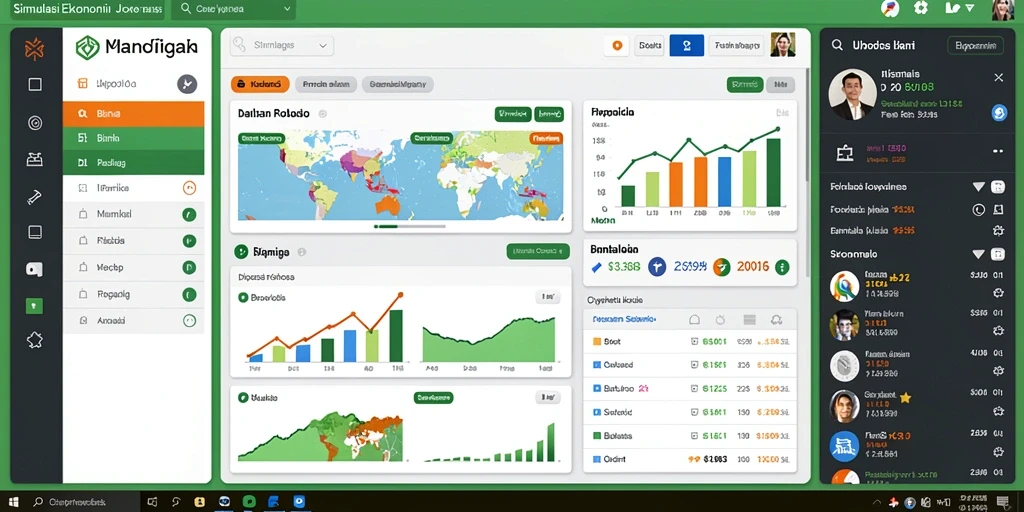The image size is (1024, 512).
Task: Click the puzzle piece icon at sidebar bottom
Action: (35, 340)
